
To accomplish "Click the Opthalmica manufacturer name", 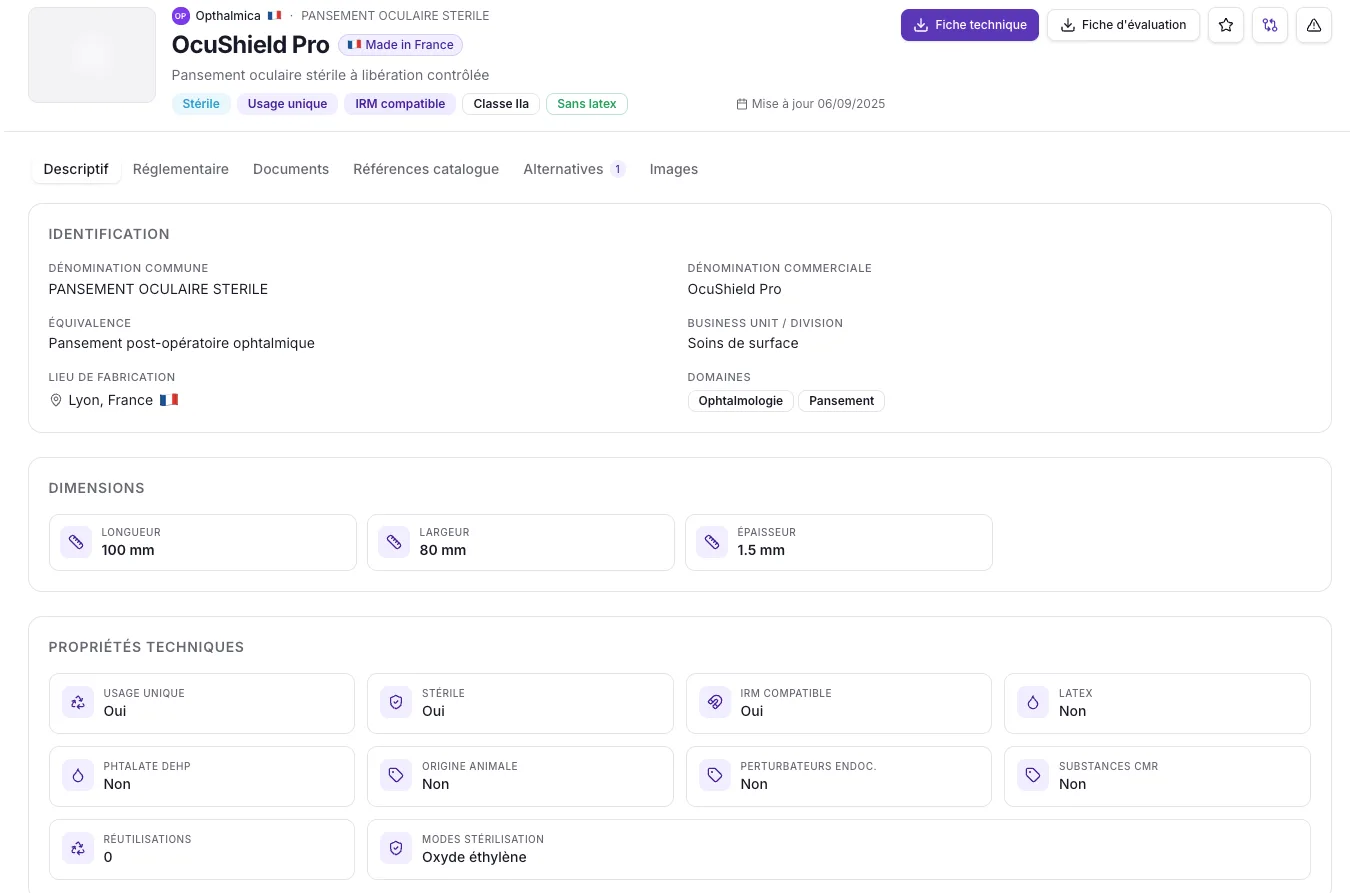I will pyautogui.click(x=227, y=16).
